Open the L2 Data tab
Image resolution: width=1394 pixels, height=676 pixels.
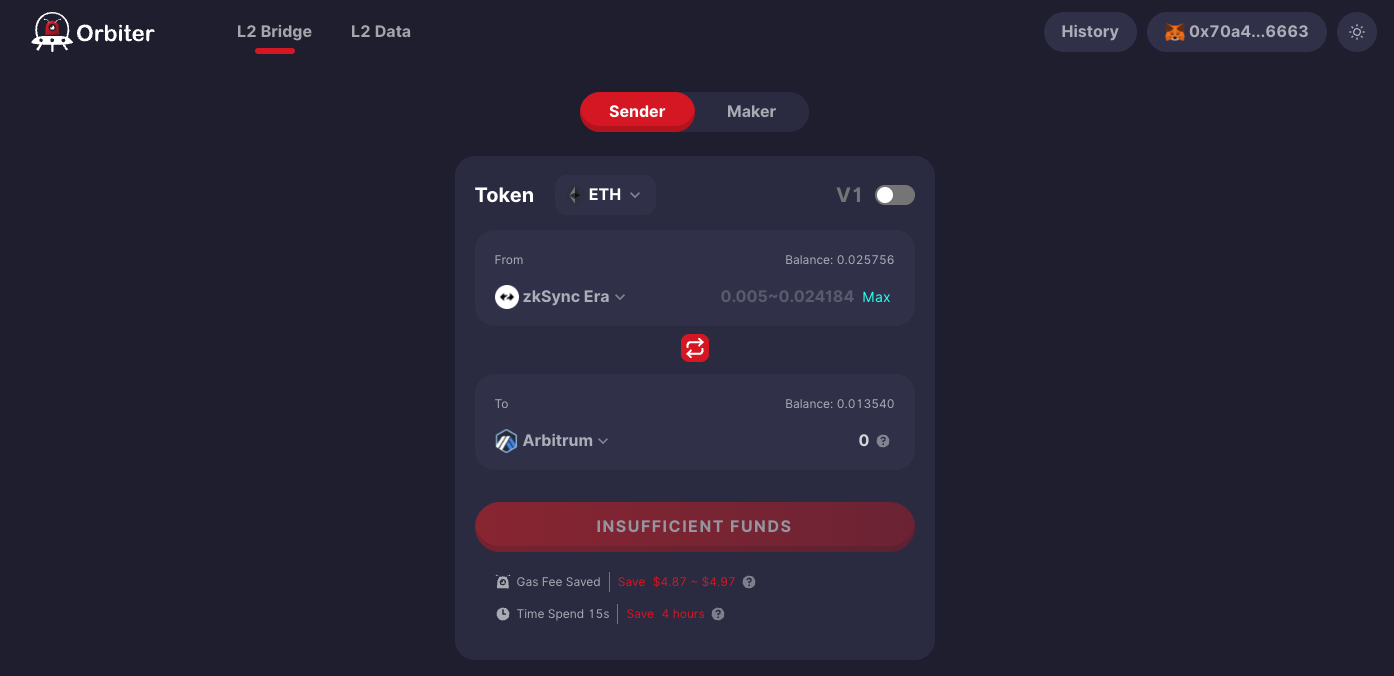coord(381,32)
